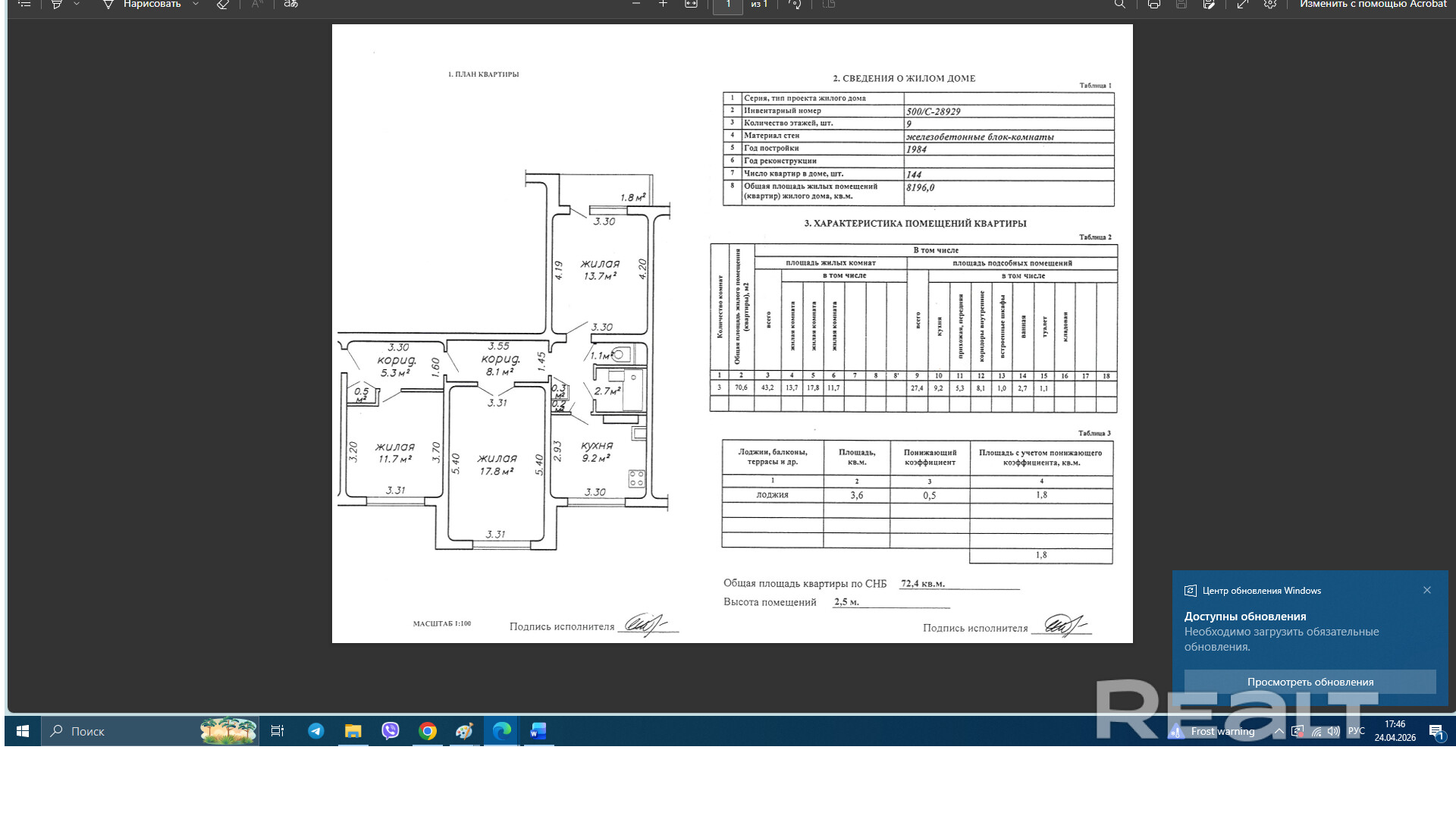Select the eraser tool
Screen dimensions: 1456x819
[222, 5]
